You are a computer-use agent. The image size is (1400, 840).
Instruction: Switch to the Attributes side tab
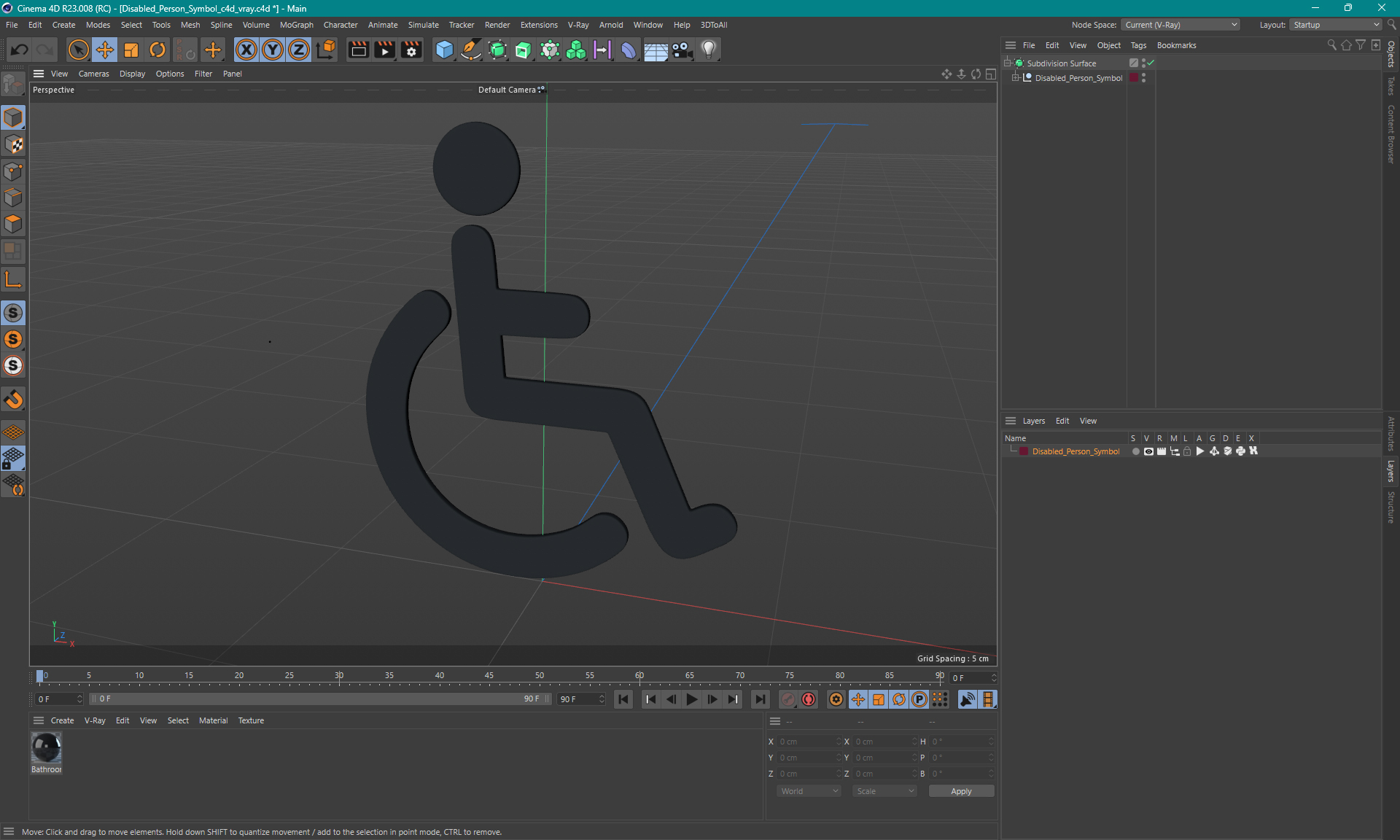click(1391, 434)
